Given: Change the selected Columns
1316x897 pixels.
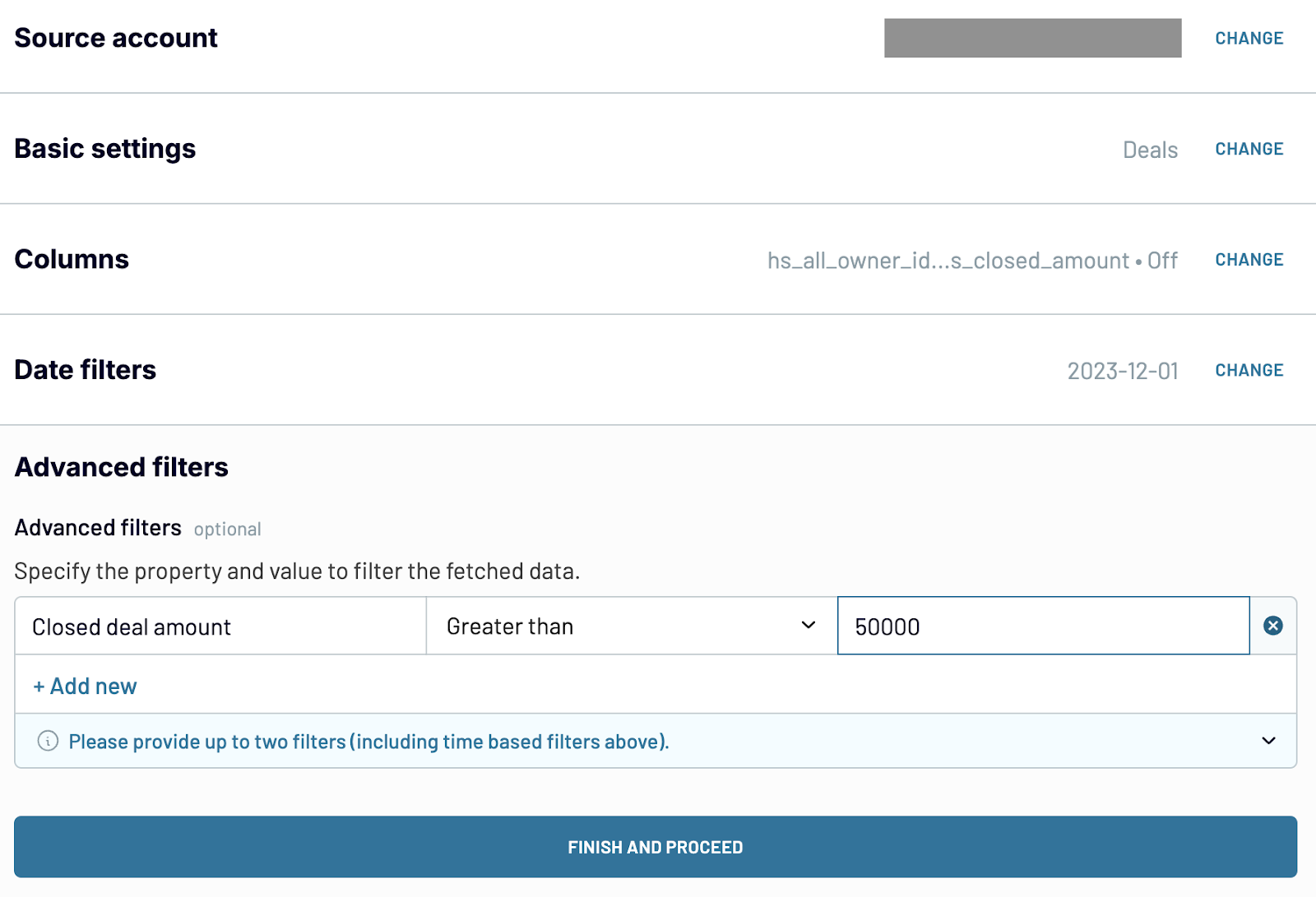Looking at the screenshot, I should pyautogui.click(x=1249, y=259).
